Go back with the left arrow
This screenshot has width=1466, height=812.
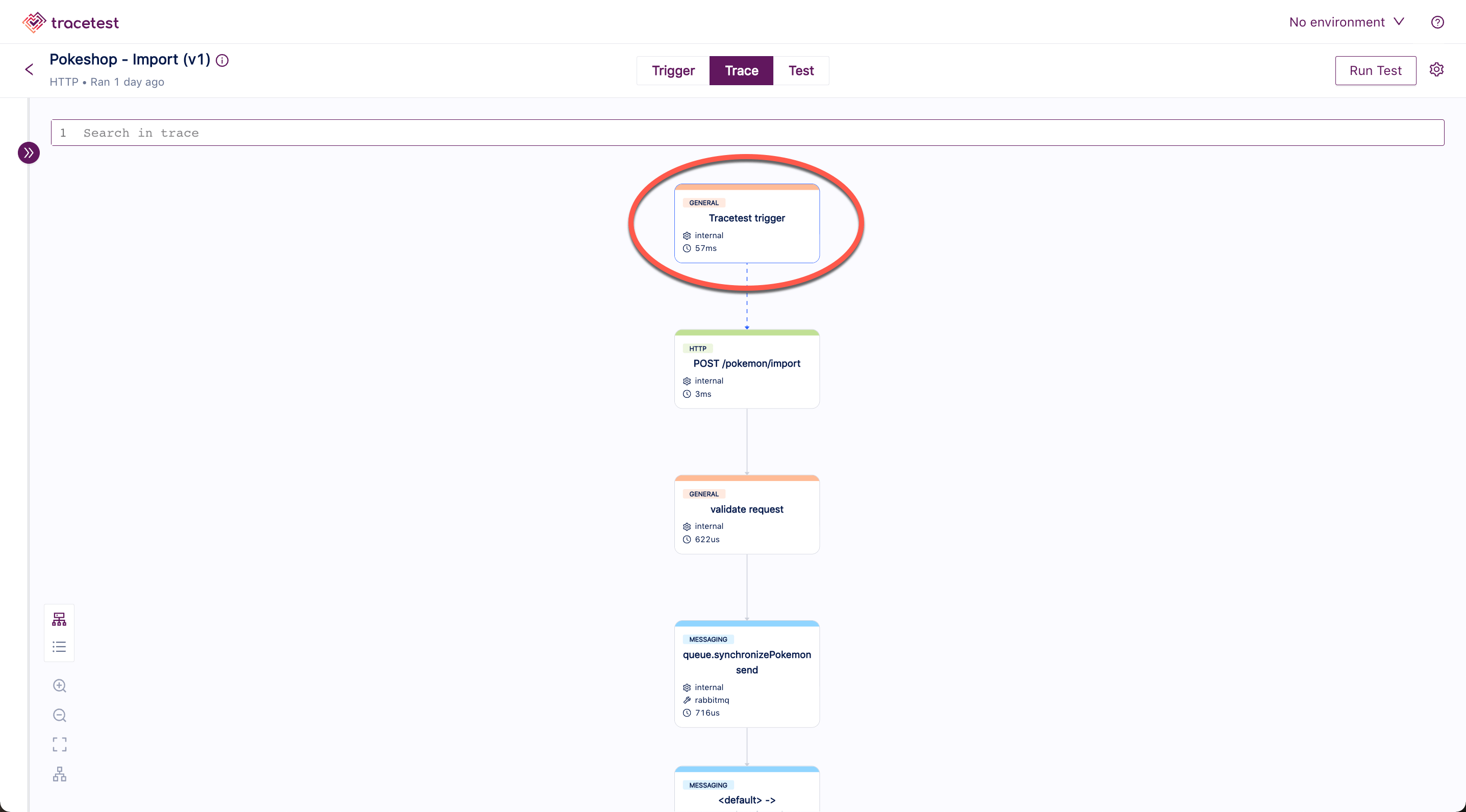click(x=30, y=69)
